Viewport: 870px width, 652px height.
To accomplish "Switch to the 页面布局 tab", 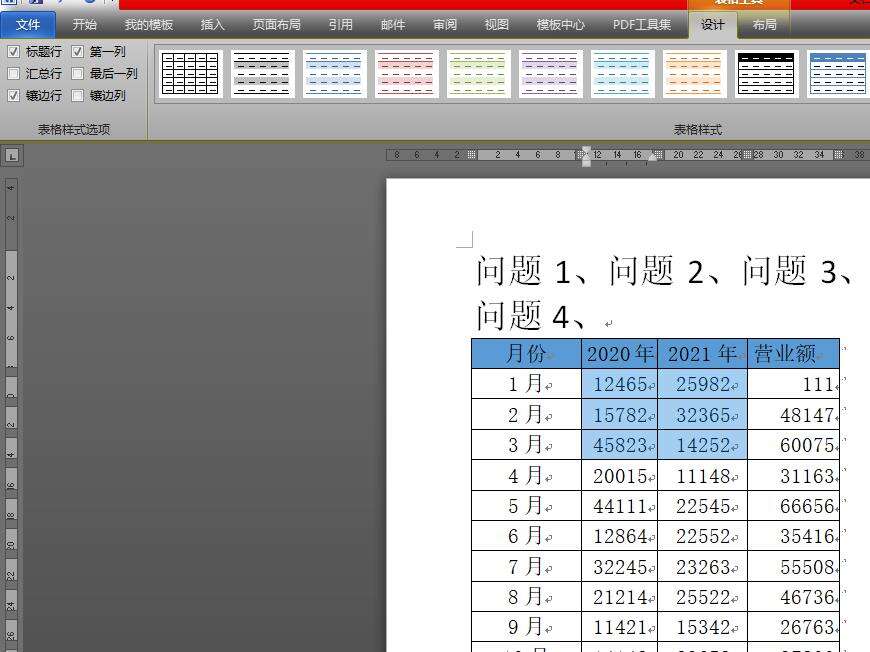I will point(276,24).
